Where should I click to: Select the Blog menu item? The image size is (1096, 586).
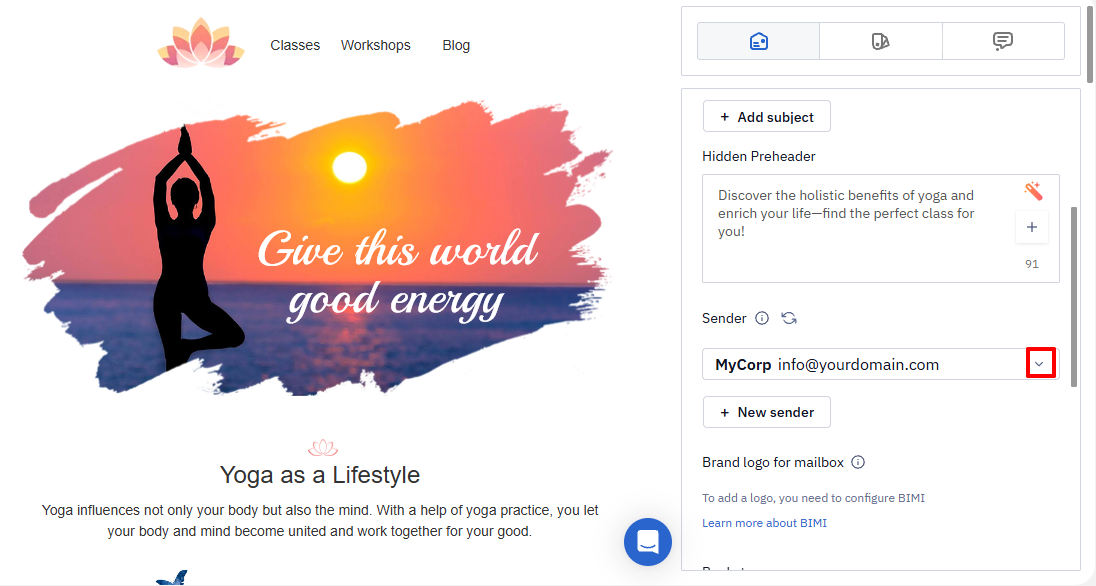(456, 45)
